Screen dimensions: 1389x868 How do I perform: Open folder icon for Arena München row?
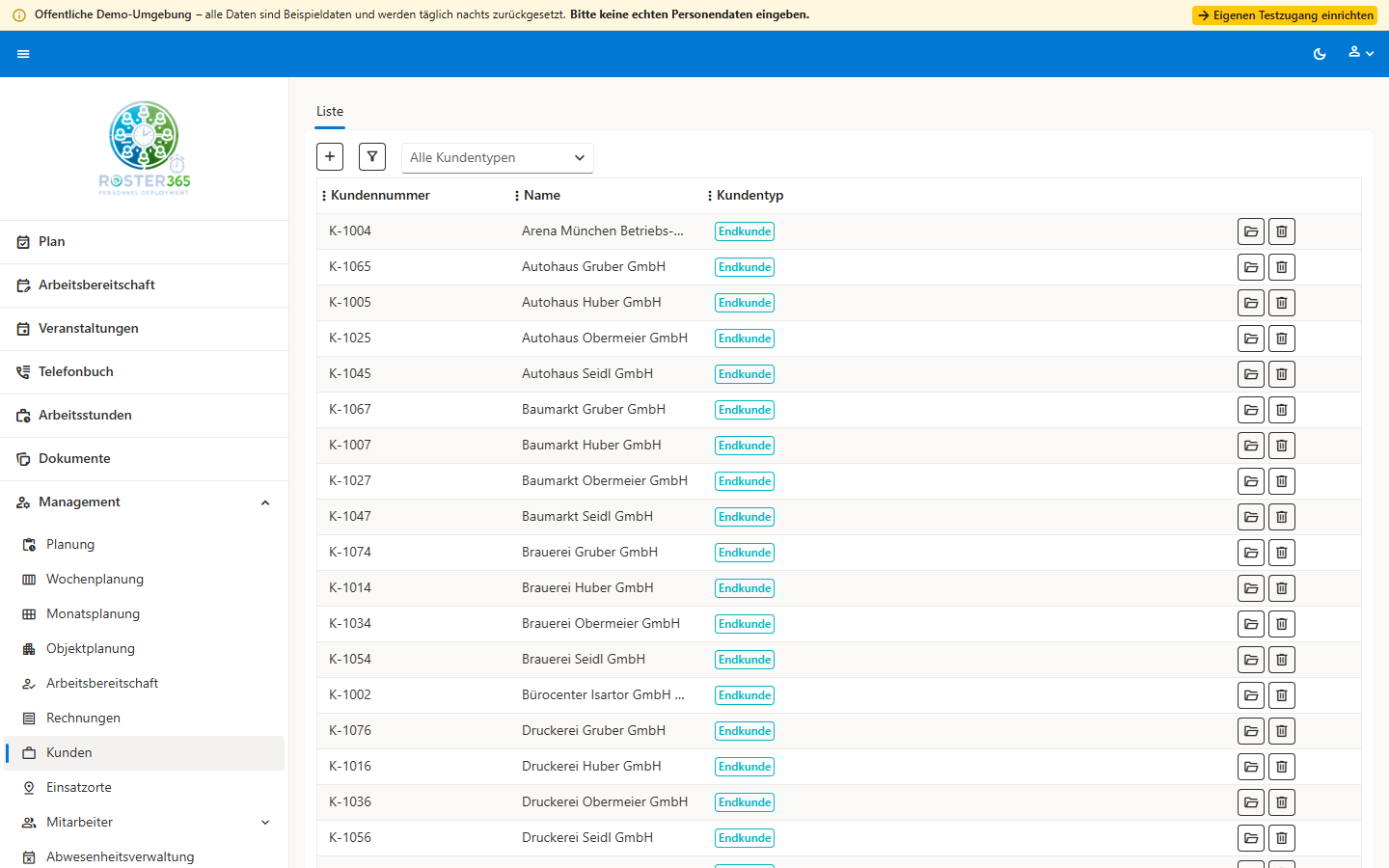point(1251,231)
